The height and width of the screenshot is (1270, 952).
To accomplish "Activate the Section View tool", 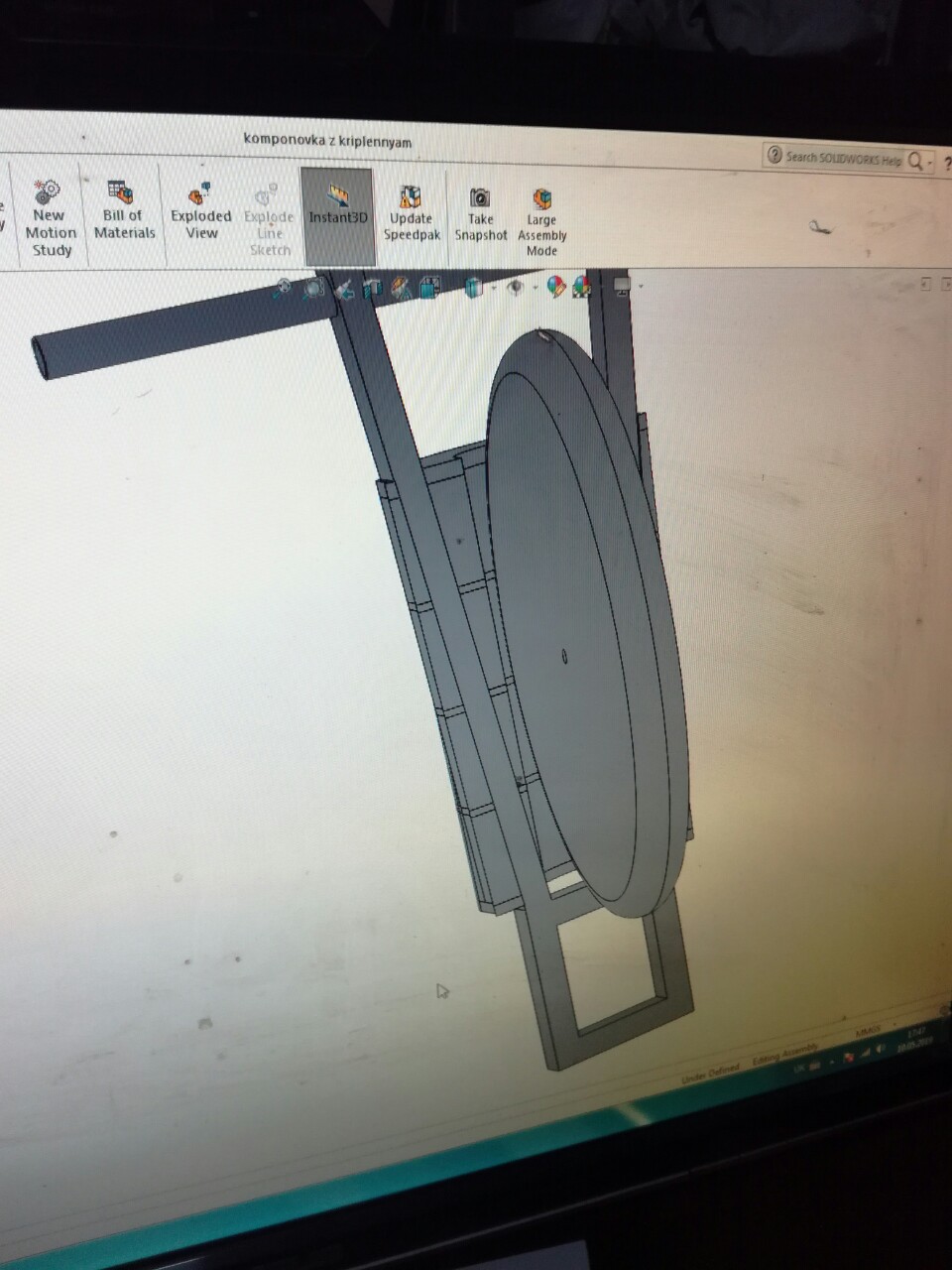I will (373, 288).
